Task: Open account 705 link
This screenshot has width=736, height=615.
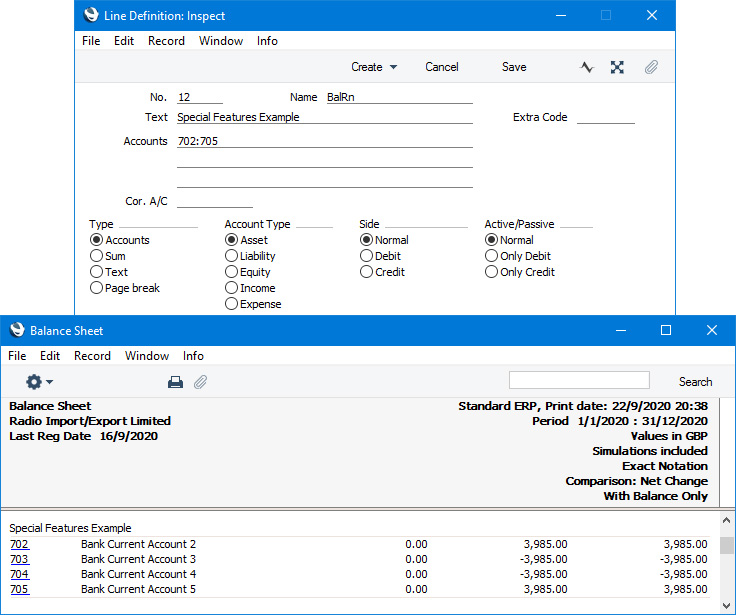Action: tap(19, 589)
